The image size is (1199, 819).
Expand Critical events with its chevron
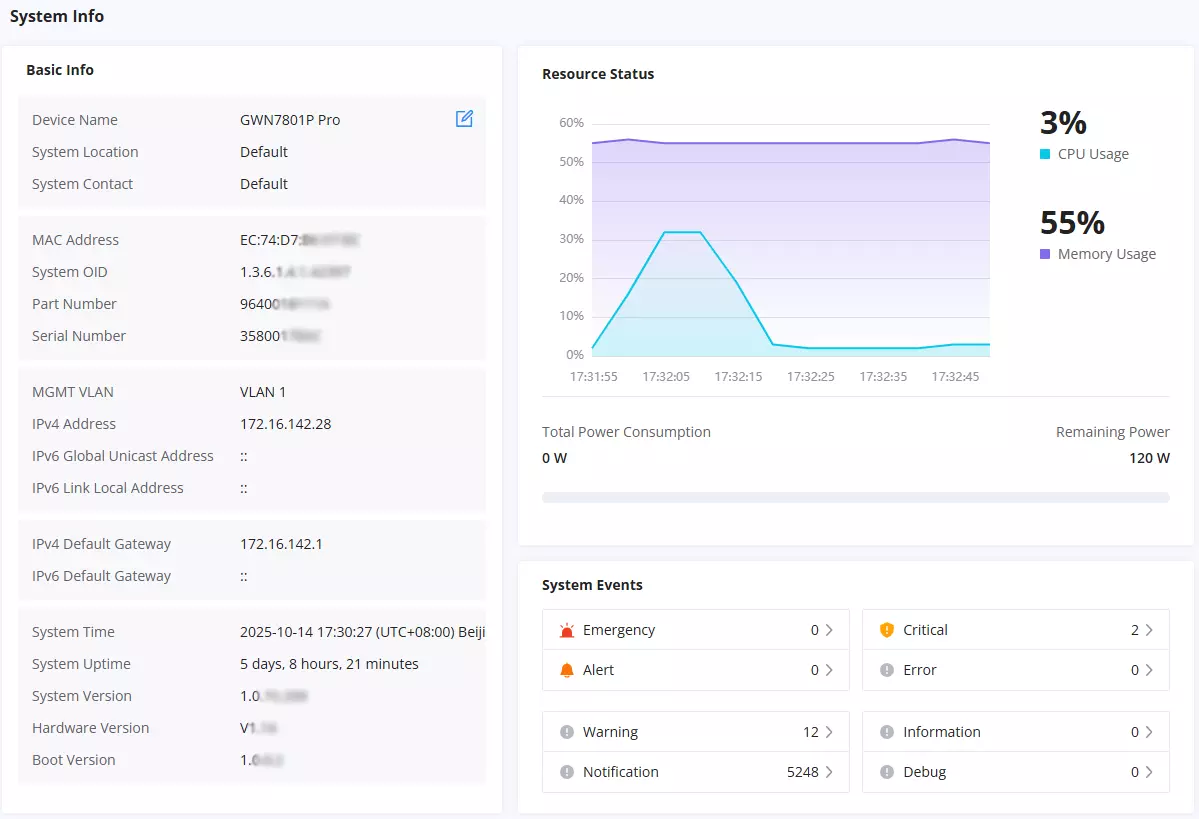pyautogui.click(x=1149, y=630)
